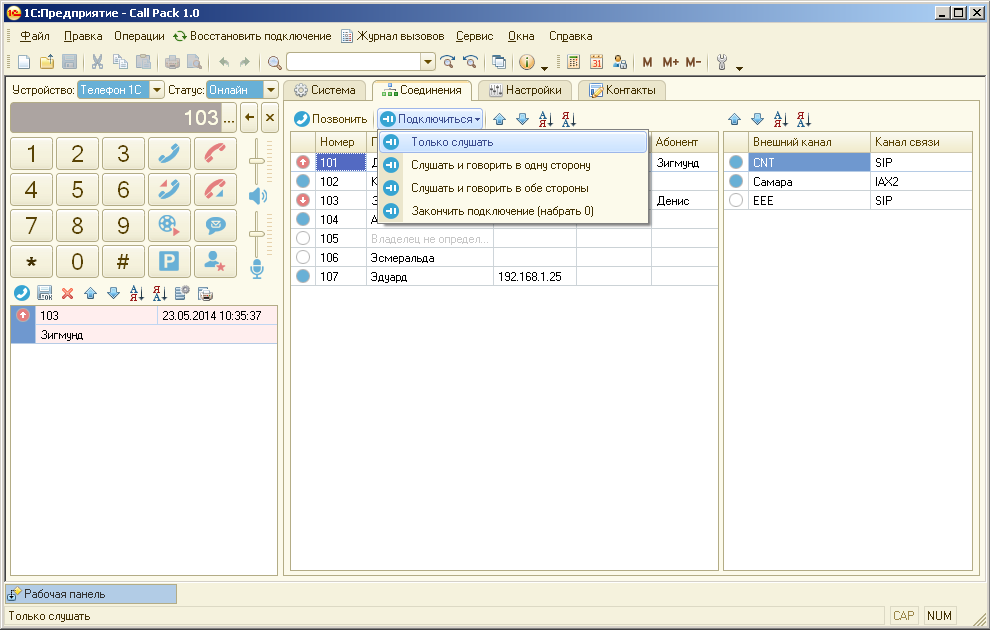Open calendar icon in main toolbar
The image size is (990, 630).
pos(597,62)
